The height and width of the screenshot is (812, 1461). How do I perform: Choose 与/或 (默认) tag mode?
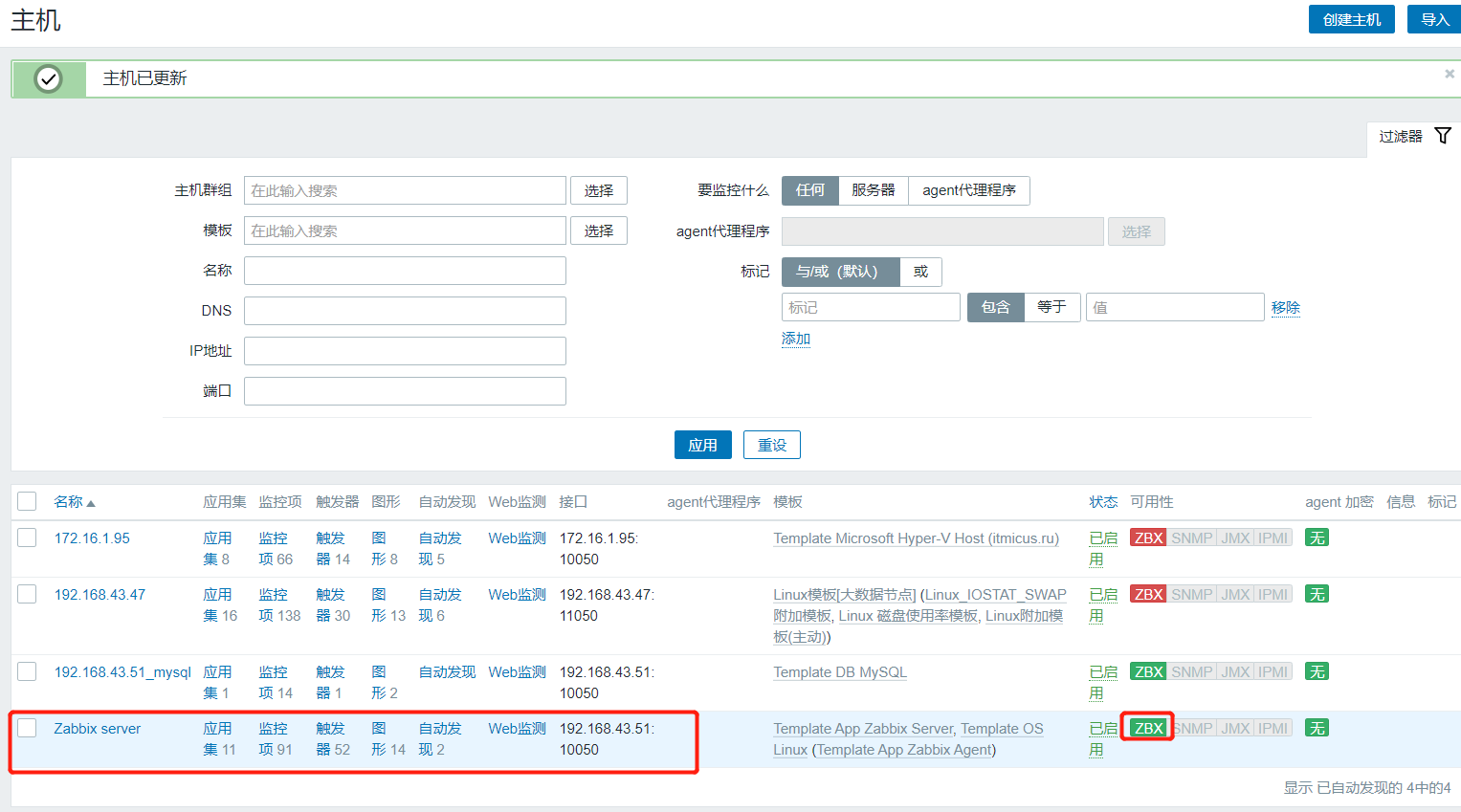coord(841,272)
